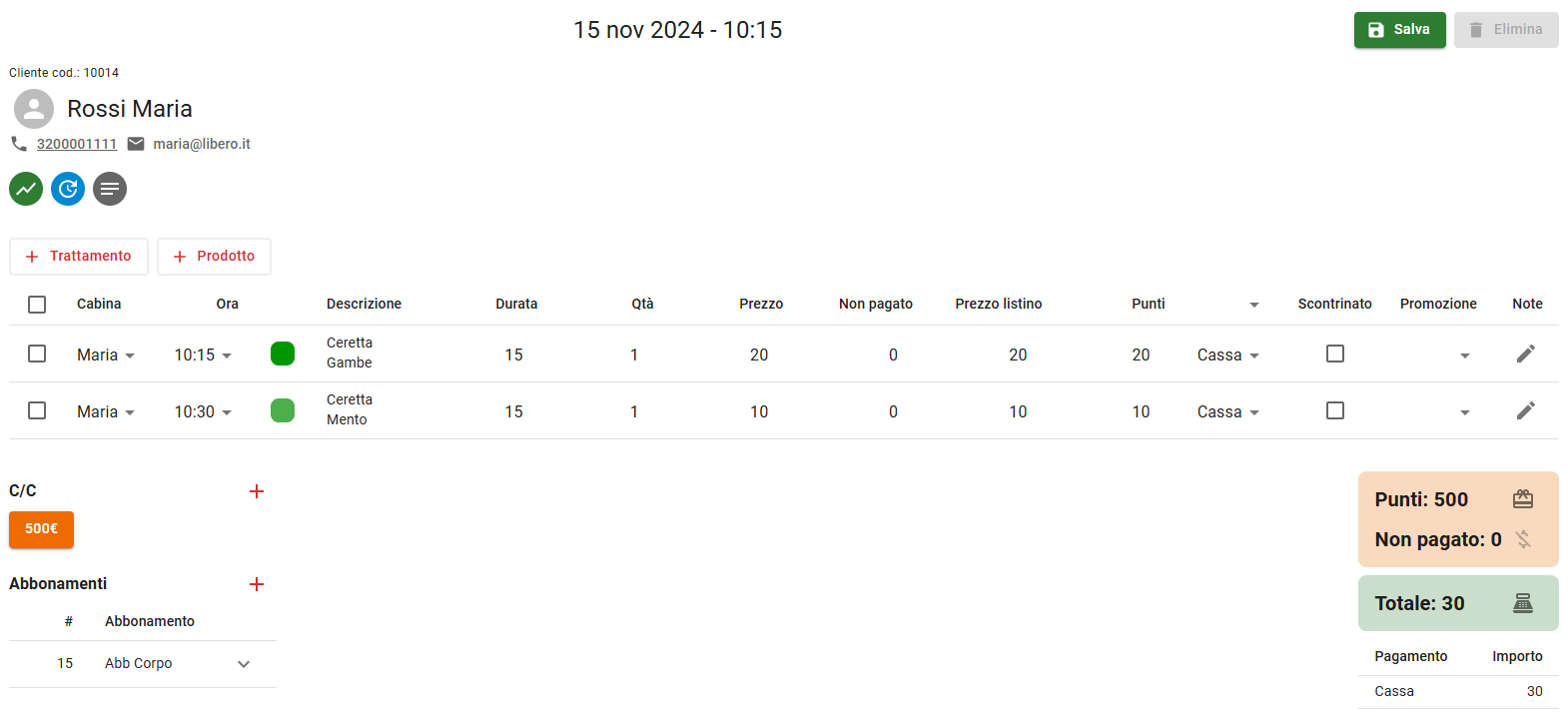Viewport: 1568px width, 725px height.
Task: Open the blue client history icon
Action: click(x=68, y=189)
